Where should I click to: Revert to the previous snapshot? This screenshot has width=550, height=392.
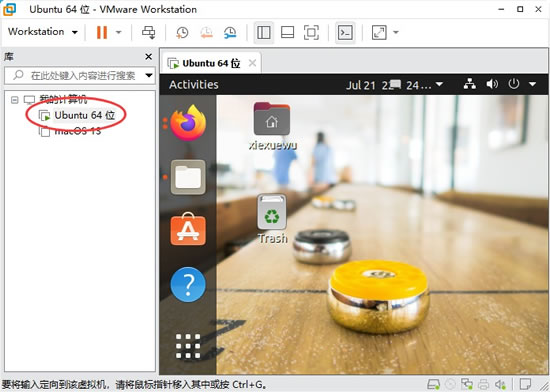206,32
